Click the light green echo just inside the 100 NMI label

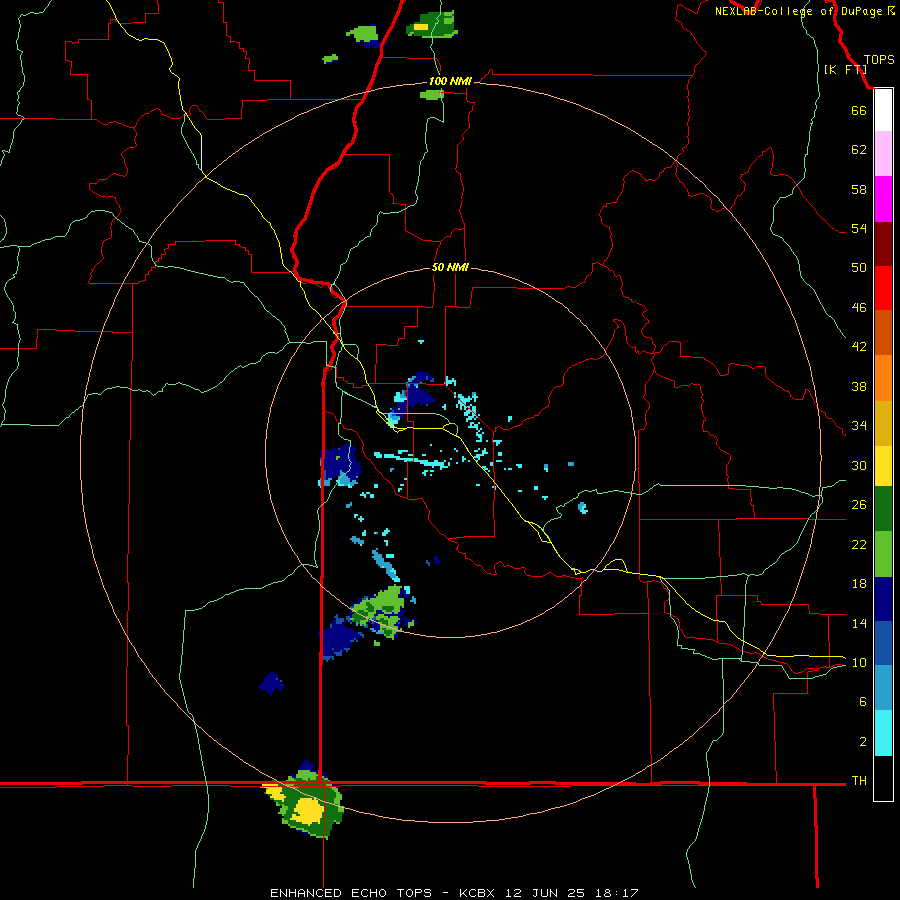pyautogui.click(x=432, y=94)
